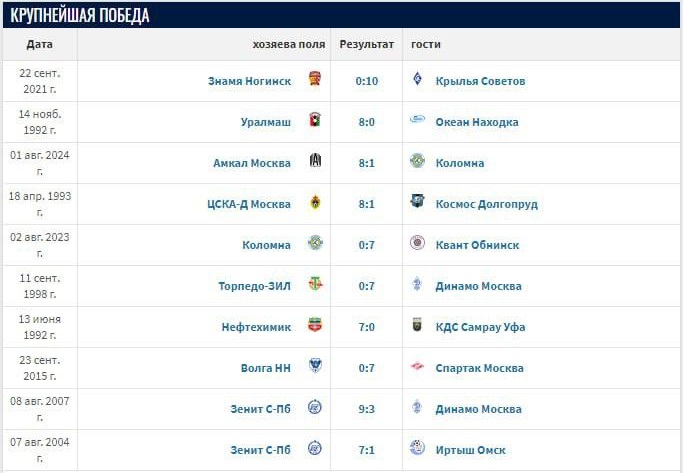The width and height of the screenshot is (683, 473).
Task: Click the Торпедо-ЗИЛ club crest
Action: coord(315,286)
